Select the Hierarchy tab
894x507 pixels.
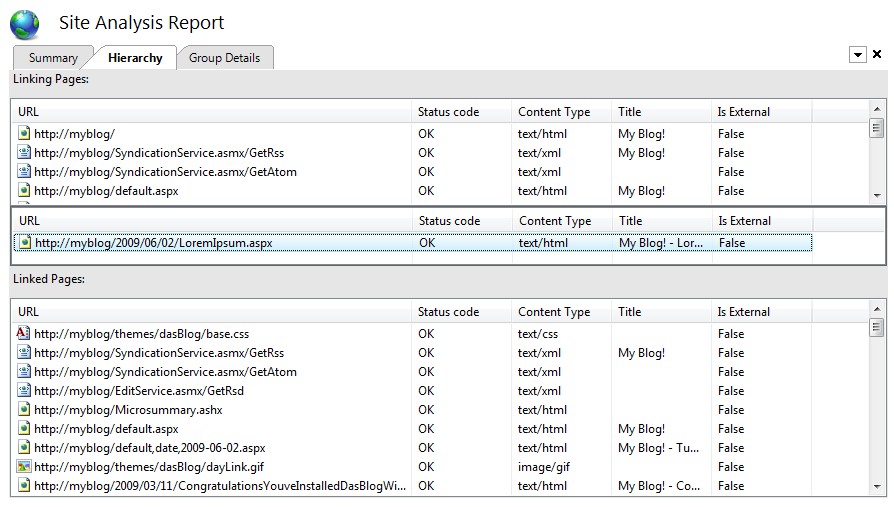pos(135,58)
